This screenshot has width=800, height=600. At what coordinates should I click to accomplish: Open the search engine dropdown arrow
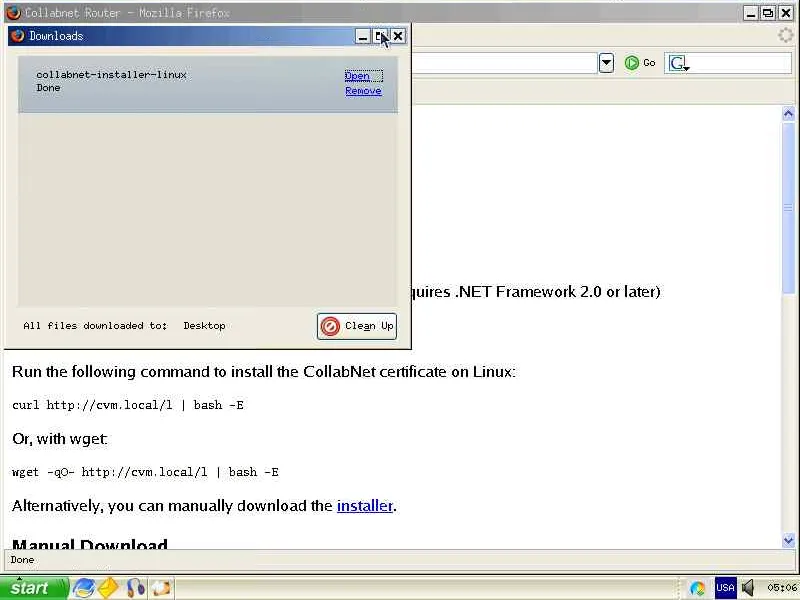687,68
